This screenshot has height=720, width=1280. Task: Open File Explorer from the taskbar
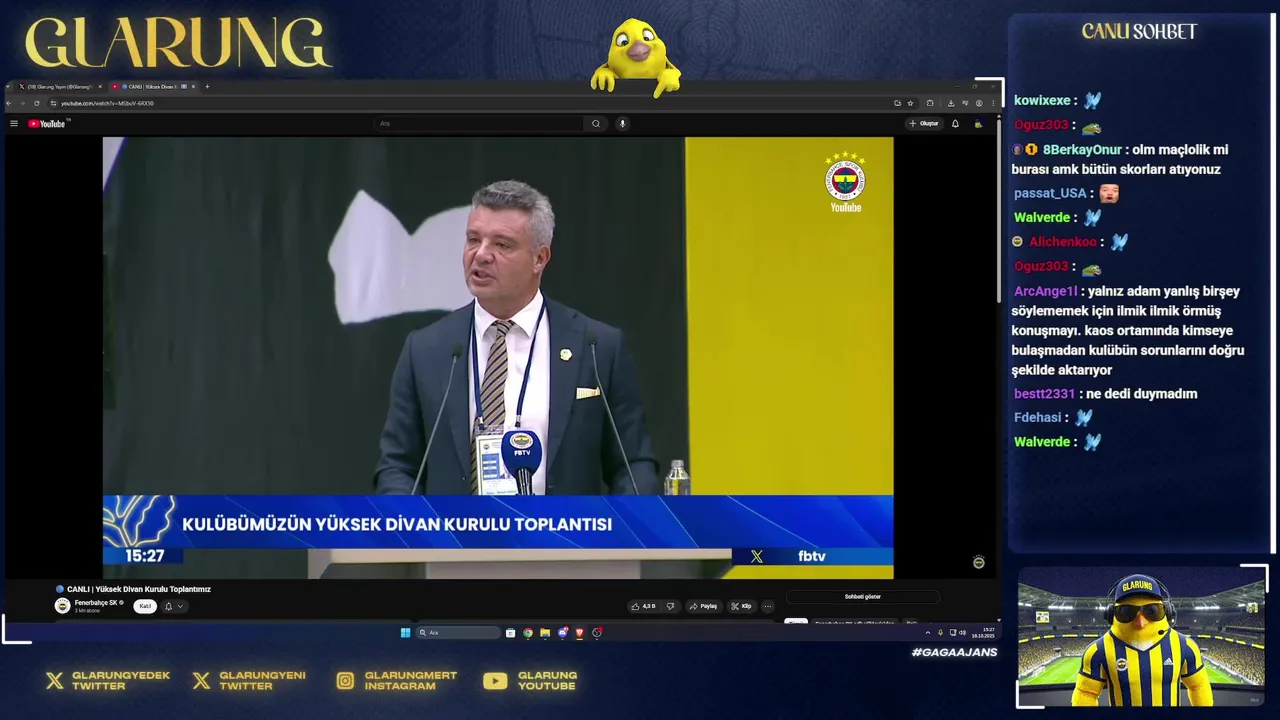point(545,633)
